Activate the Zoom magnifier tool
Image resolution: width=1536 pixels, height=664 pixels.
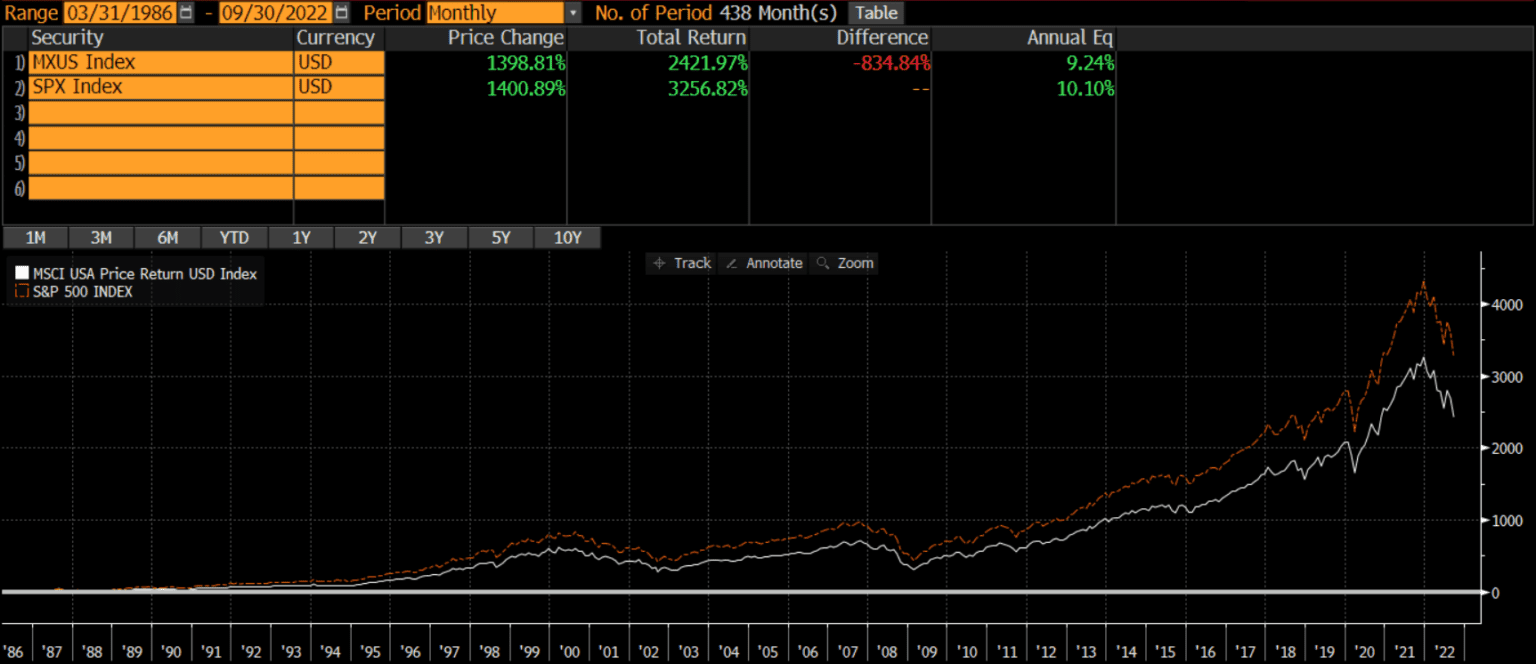845,263
